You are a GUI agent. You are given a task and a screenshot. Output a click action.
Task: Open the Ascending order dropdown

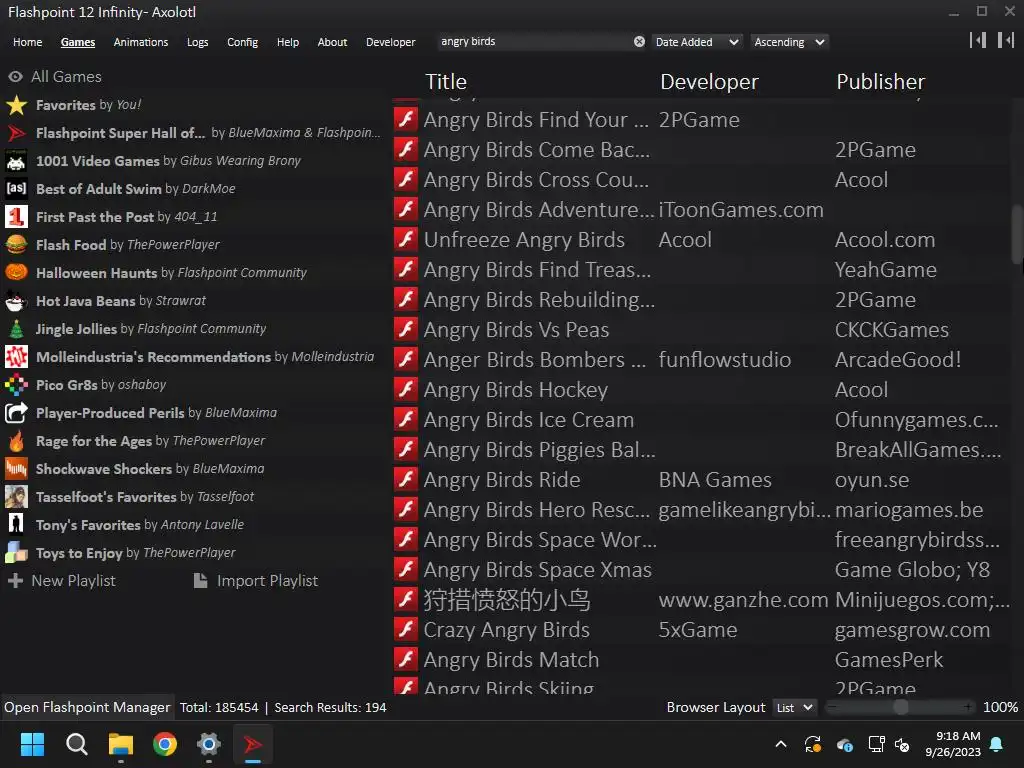789,42
